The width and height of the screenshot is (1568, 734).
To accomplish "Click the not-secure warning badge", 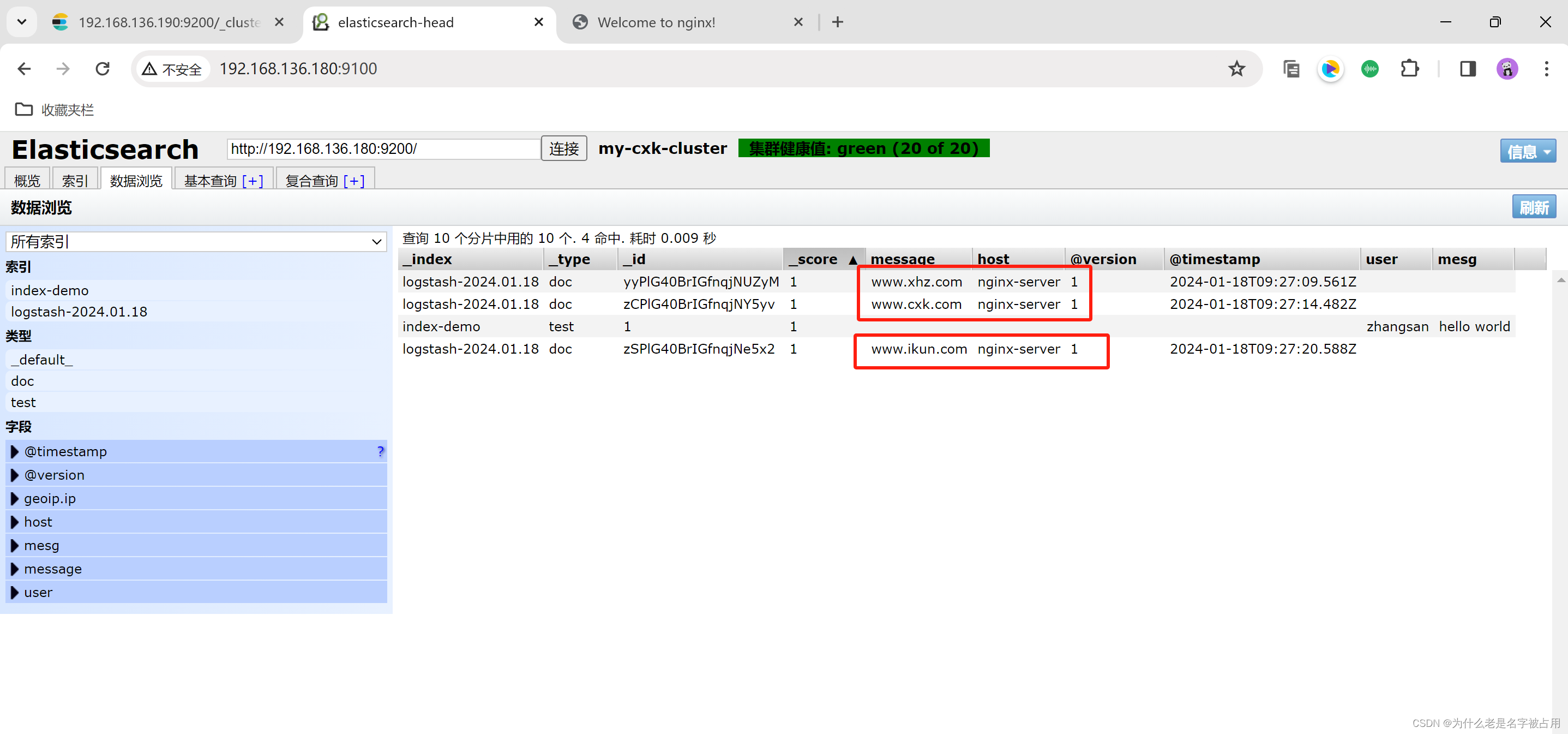I will tap(172, 69).
